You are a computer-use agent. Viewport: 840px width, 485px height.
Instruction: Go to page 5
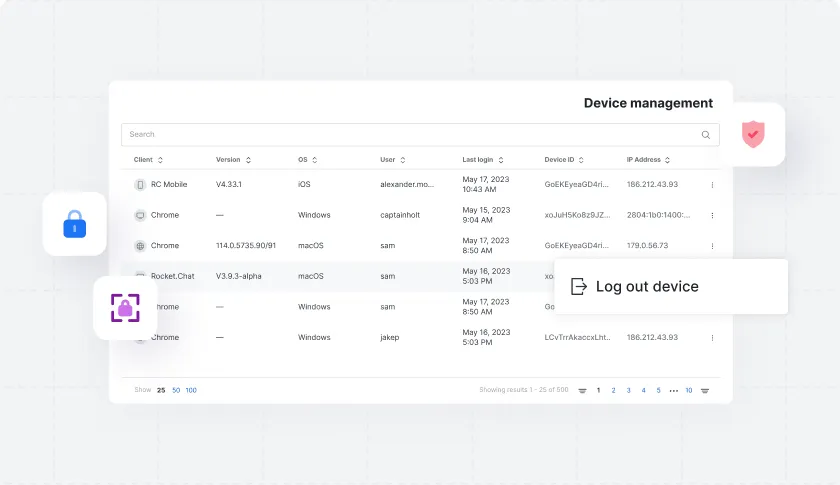tap(658, 390)
